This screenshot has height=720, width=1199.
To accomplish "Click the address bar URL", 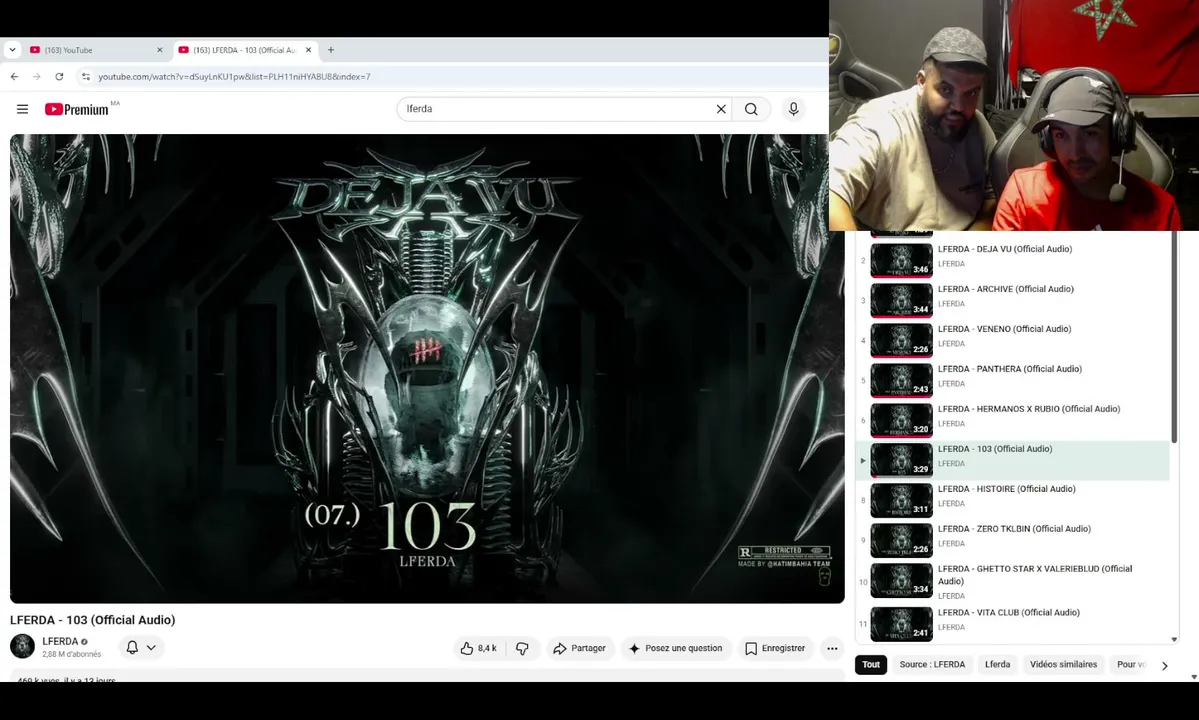I will [234, 76].
